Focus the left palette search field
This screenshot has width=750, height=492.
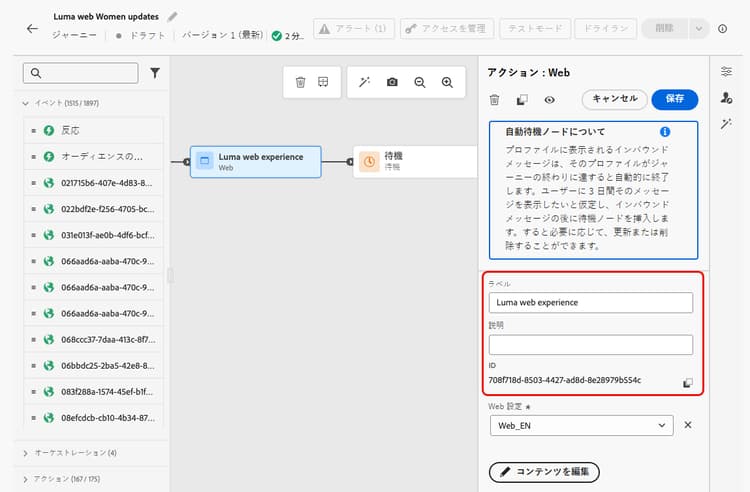80,73
